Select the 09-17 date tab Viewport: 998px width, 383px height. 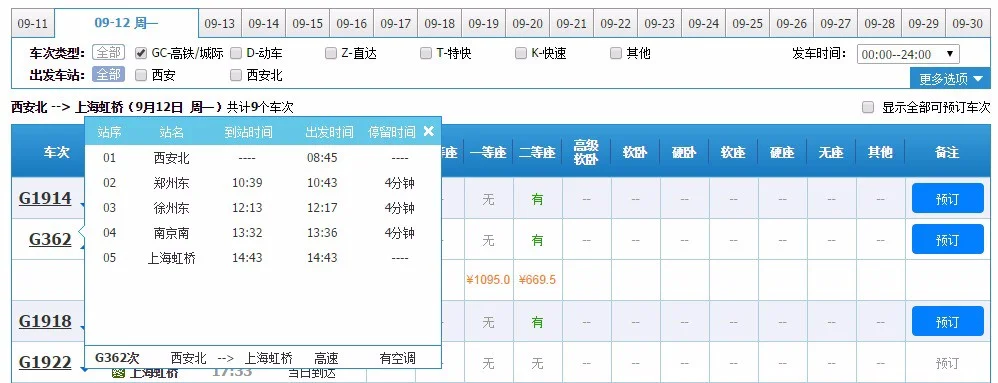[395, 24]
